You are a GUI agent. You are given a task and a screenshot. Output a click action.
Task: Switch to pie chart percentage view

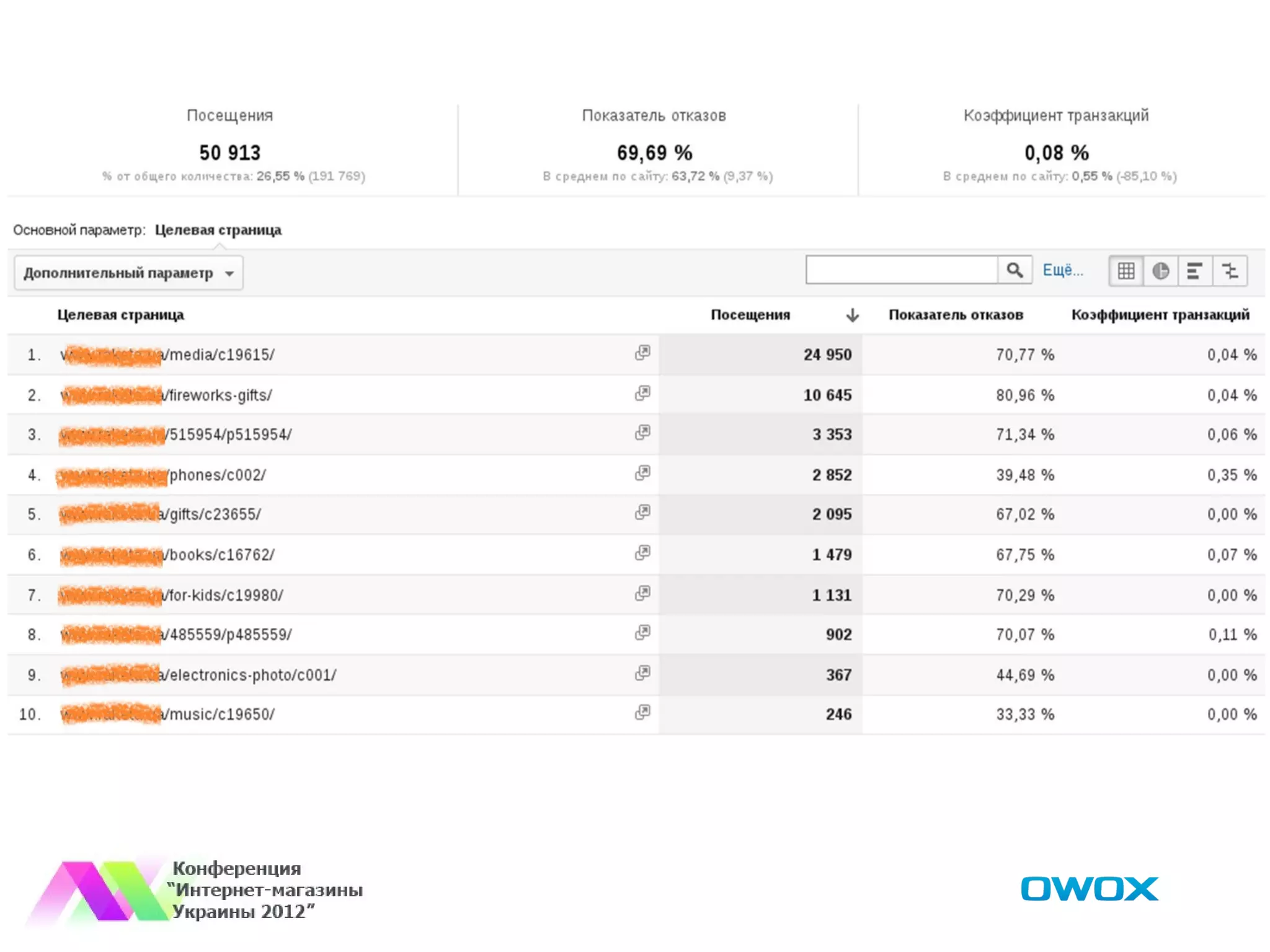click(1160, 271)
